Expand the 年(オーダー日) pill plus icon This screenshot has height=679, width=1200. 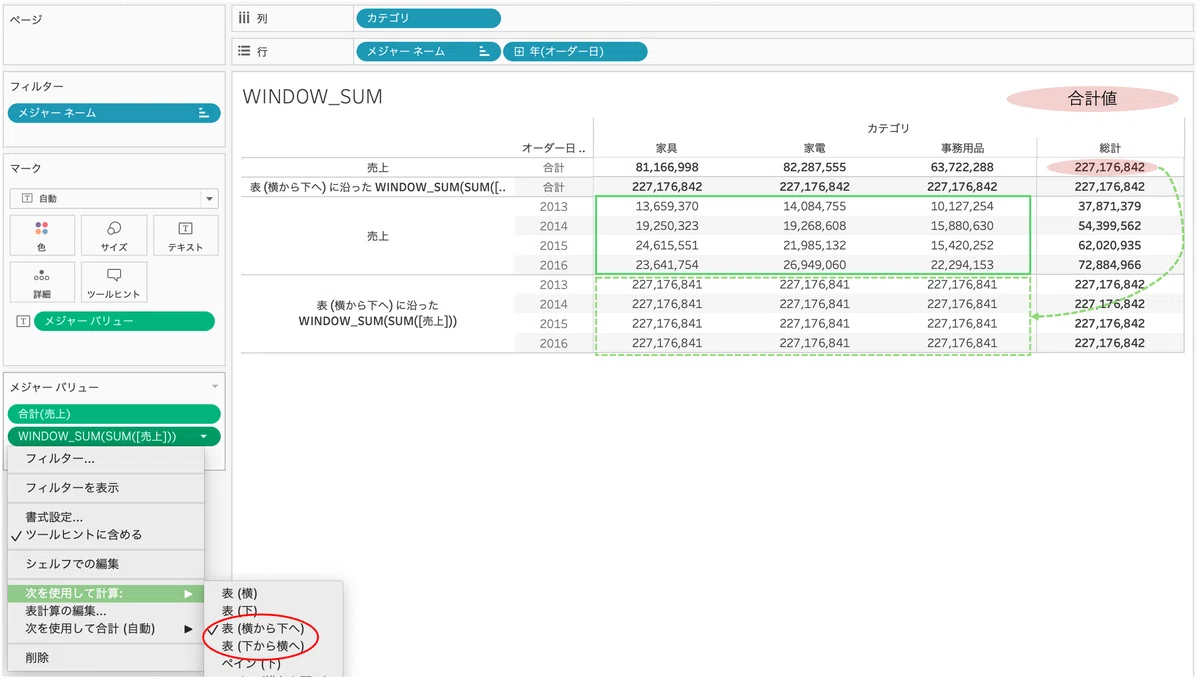click(x=519, y=51)
